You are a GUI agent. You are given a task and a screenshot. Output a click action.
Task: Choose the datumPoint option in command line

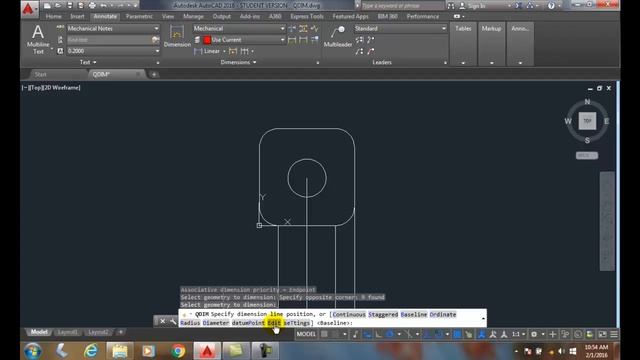[x=248, y=323]
